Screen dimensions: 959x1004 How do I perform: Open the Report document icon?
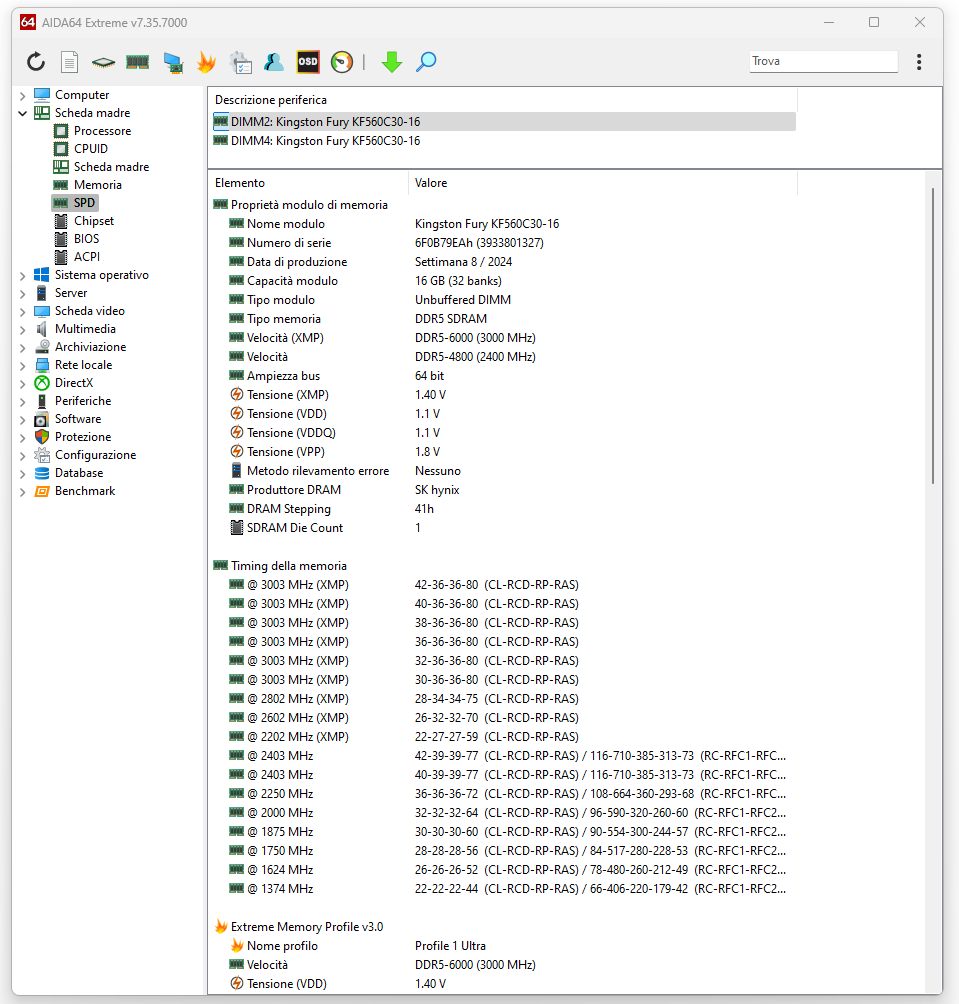(69, 62)
